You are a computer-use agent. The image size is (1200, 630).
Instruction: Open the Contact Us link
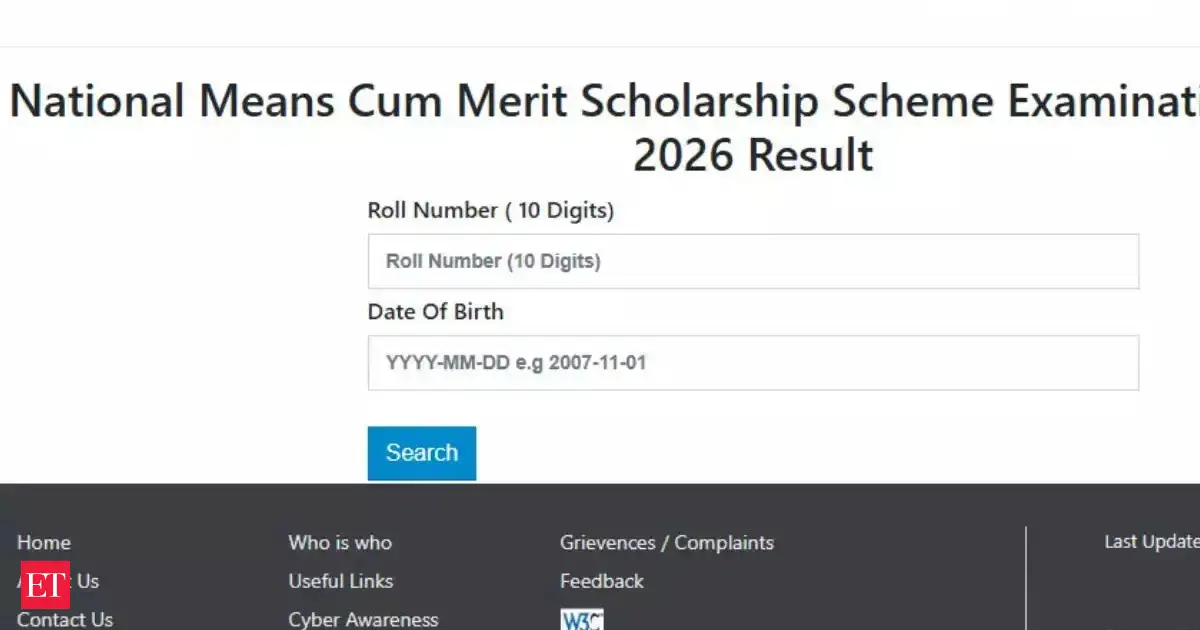coord(65,619)
